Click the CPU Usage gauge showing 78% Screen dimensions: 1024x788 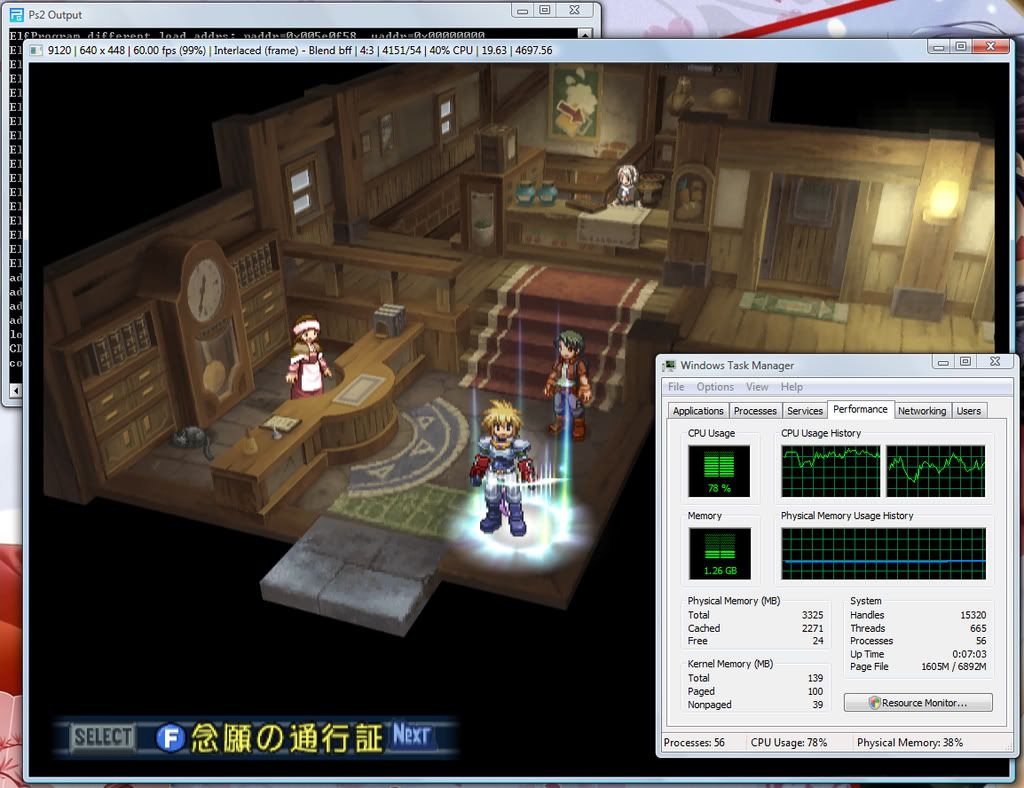pos(719,471)
